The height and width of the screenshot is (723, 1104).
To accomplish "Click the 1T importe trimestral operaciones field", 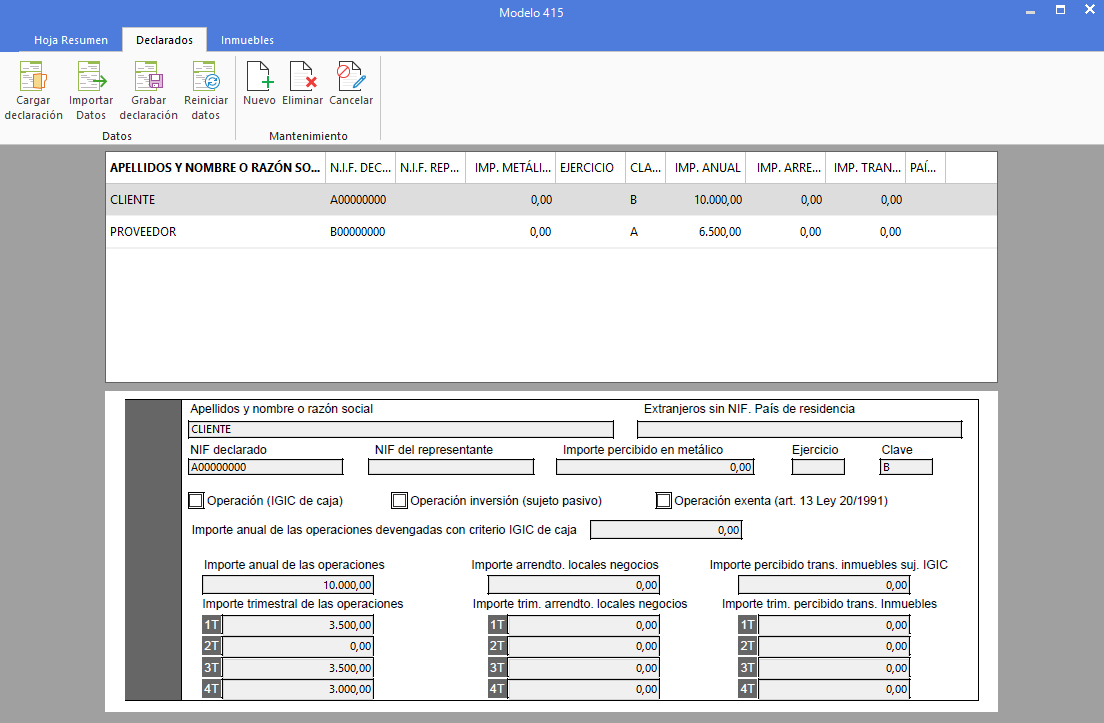I will pyautogui.click(x=298, y=625).
